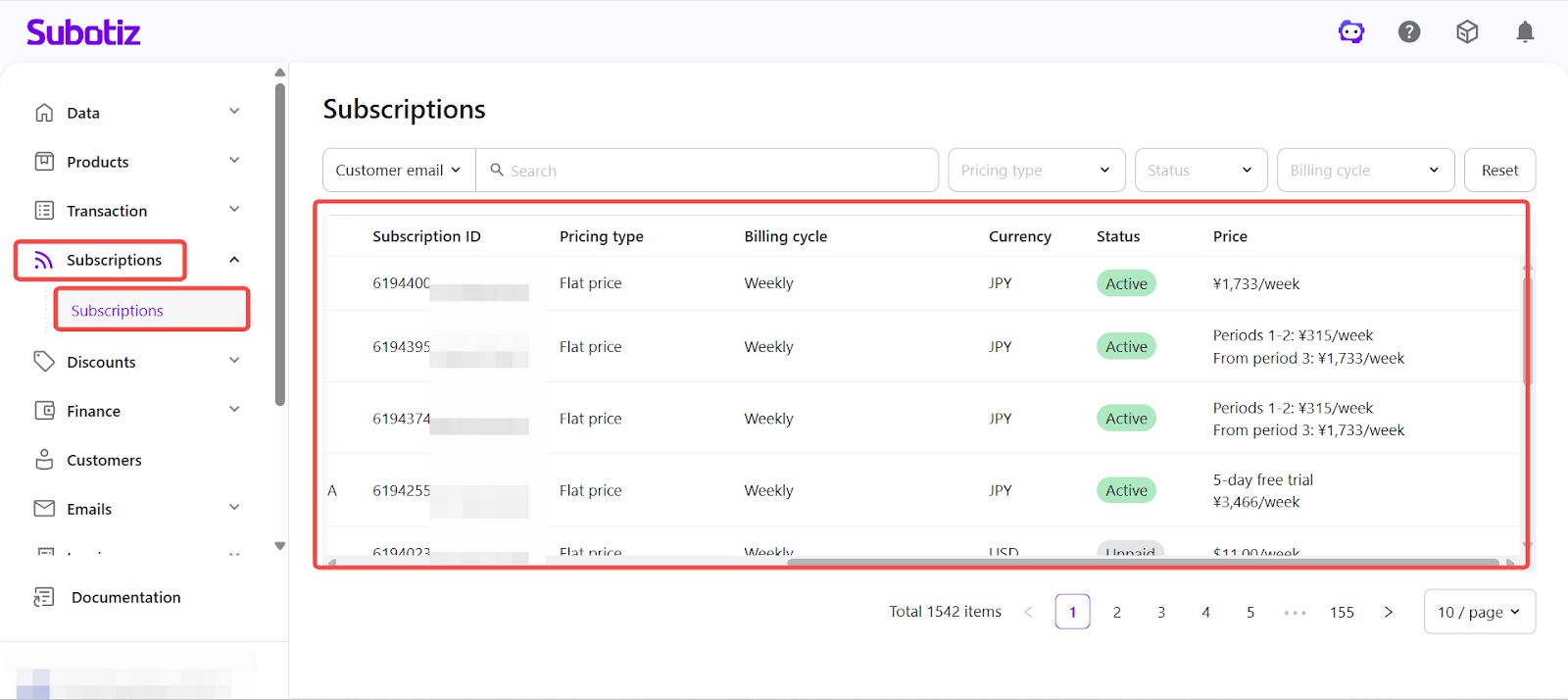Collapse the Subscriptions menu chevron
The height and width of the screenshot is (700, 1568).
click(234, 260)
